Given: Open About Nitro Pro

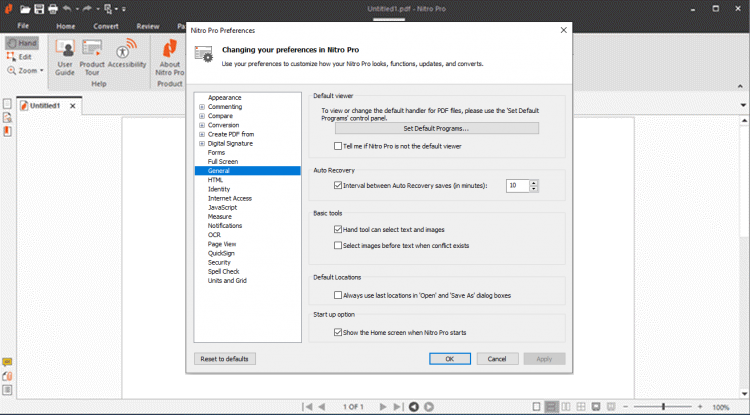Looking at the screenshot, I should click(x=170, y=57).
